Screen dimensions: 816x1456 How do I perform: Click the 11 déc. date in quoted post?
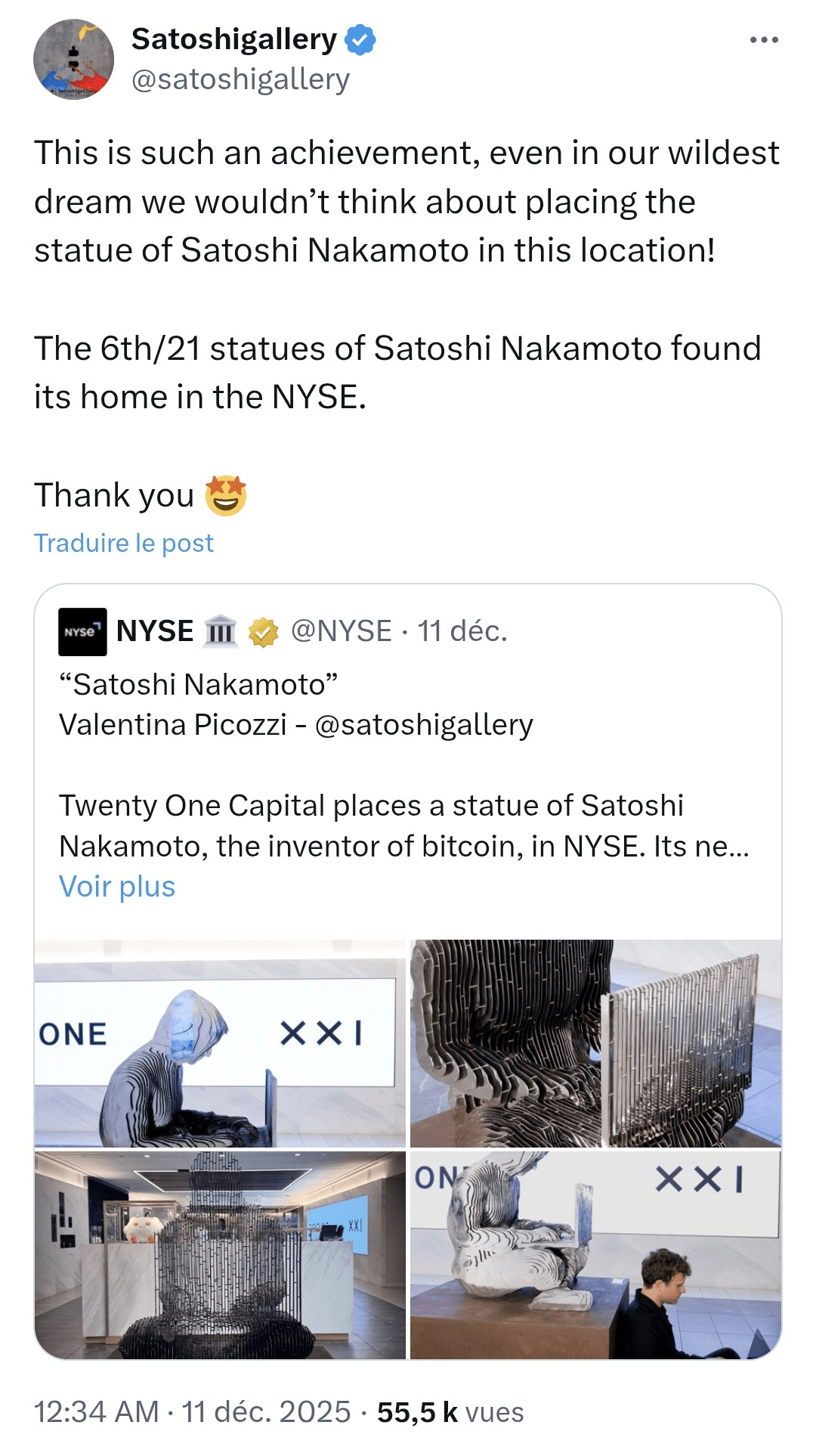tap(462, 631)
